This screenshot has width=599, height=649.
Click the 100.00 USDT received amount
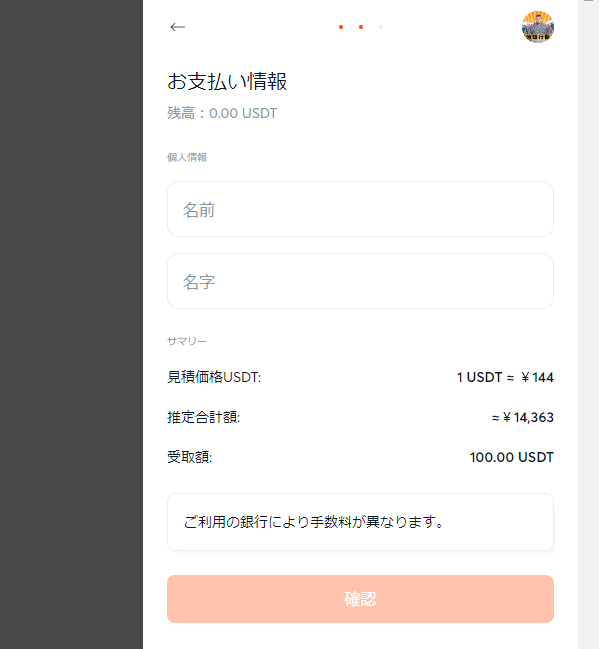pyautogui.click(x=512, y=457)
